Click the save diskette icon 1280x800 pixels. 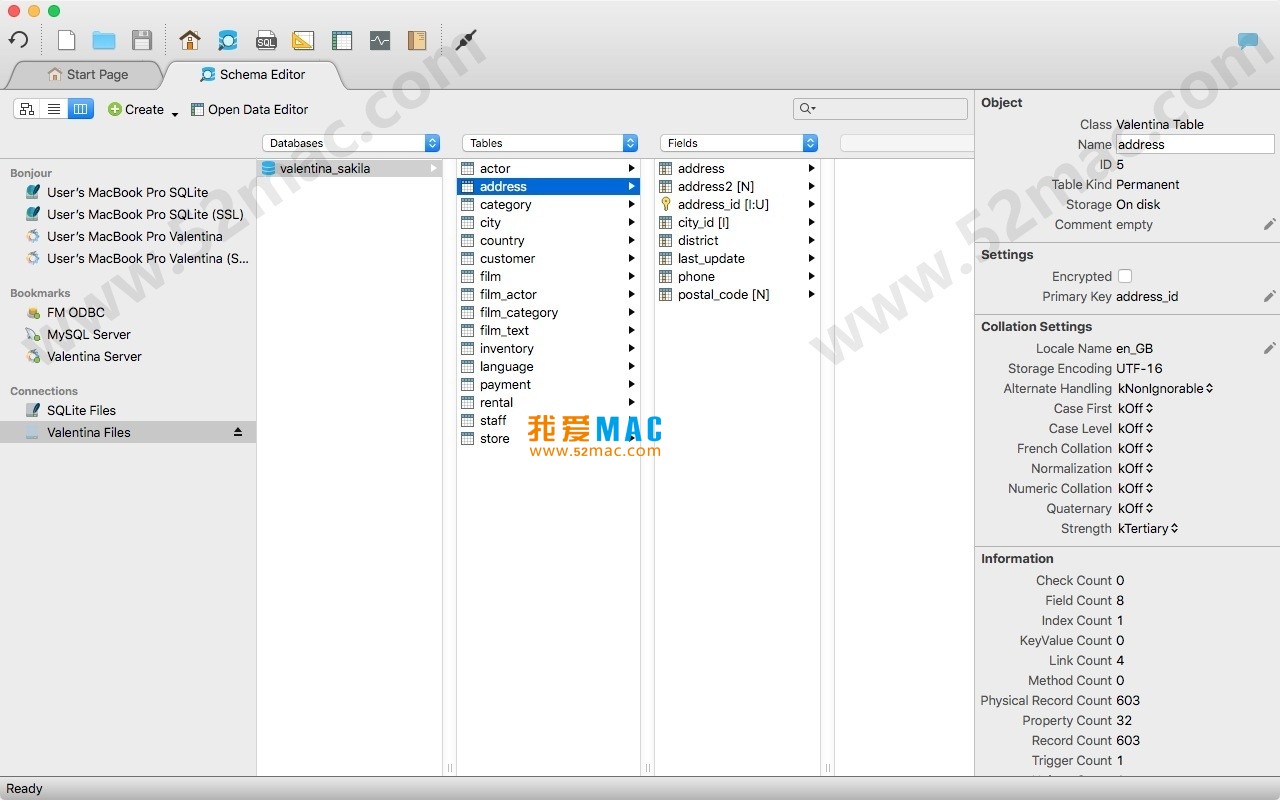click(x=142, y=40)
